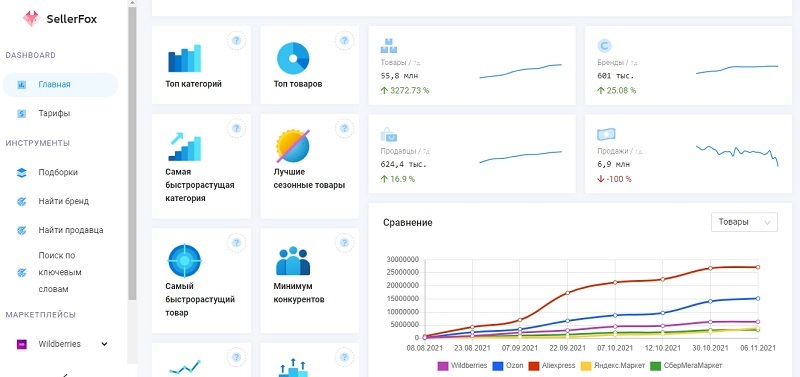This screenshot has height=377, width=800.
Task: Click the SellerFox fox logo
Action: (32, 19)
